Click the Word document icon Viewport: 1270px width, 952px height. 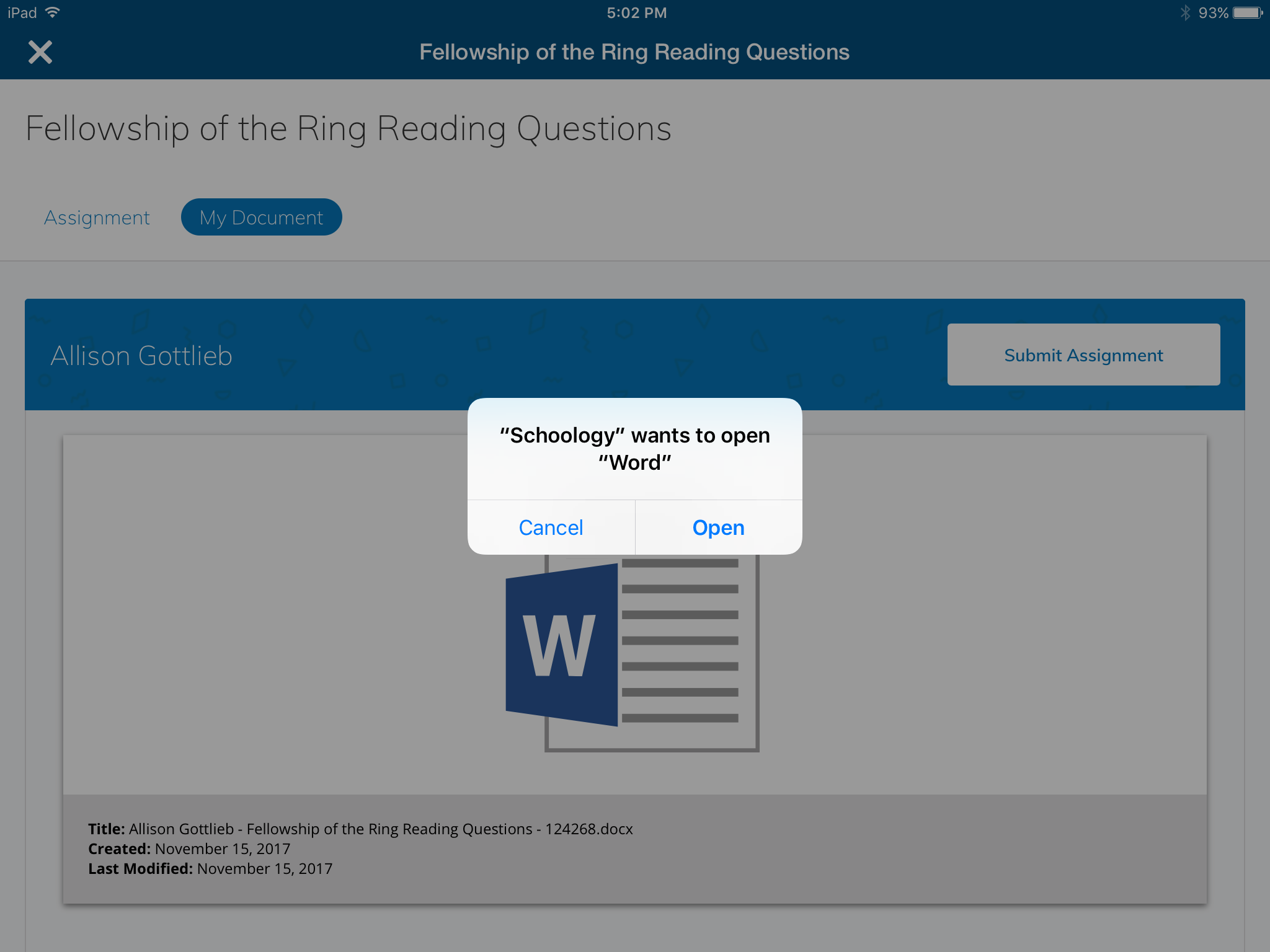(x=631, y=651)
